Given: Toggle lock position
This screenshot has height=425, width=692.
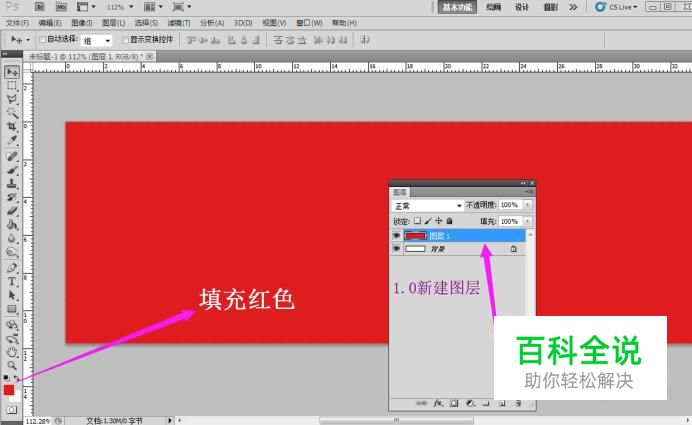Looking at the screenshot, I should [x=439, y=221].
